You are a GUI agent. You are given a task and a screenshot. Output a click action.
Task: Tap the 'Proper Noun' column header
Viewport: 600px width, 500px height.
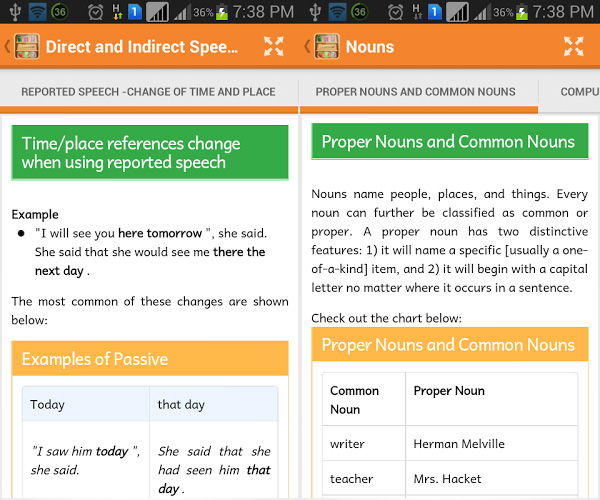click(492, 400)
